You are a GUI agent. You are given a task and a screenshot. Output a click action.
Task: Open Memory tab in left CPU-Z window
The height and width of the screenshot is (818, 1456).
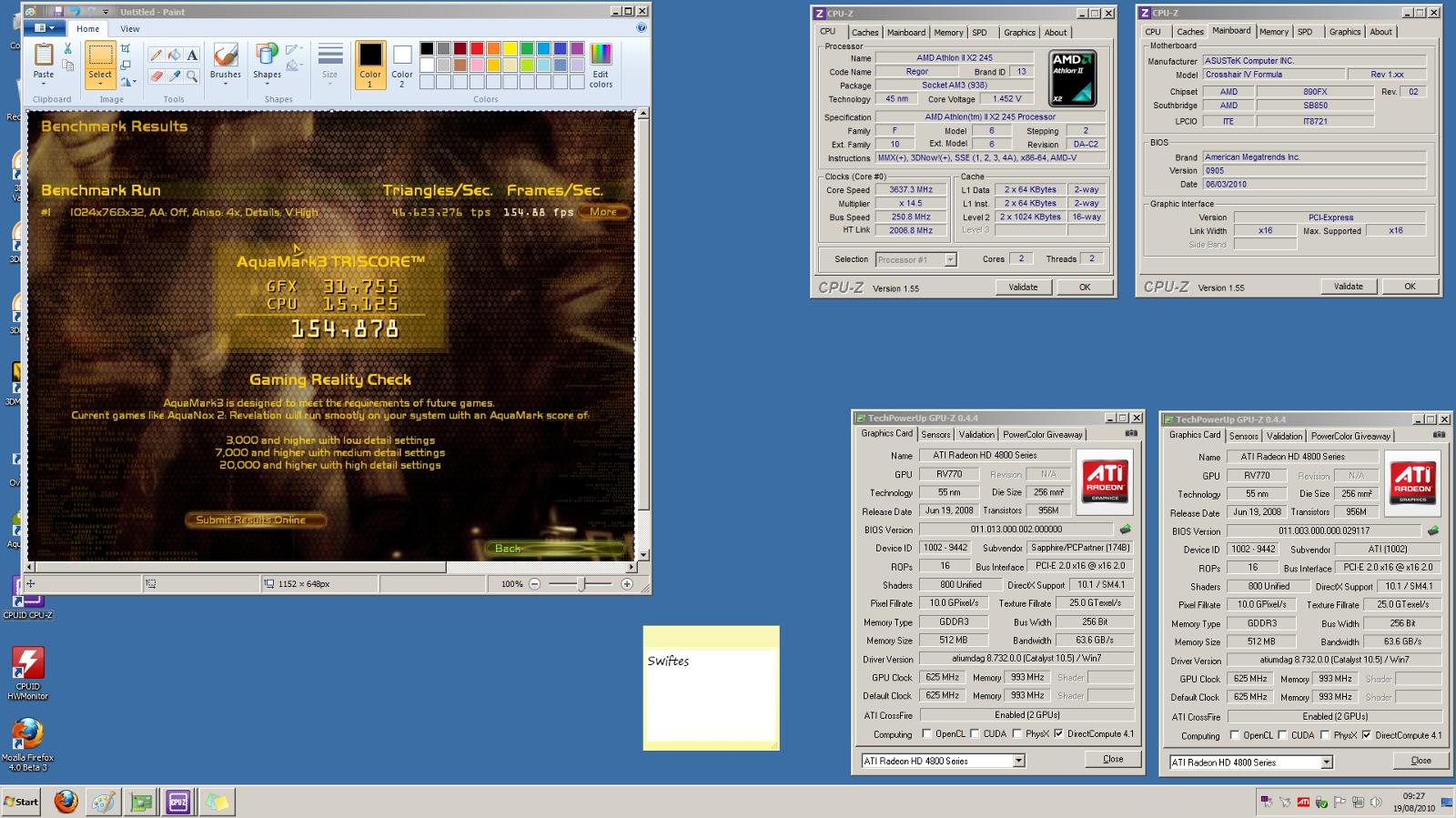948,32
